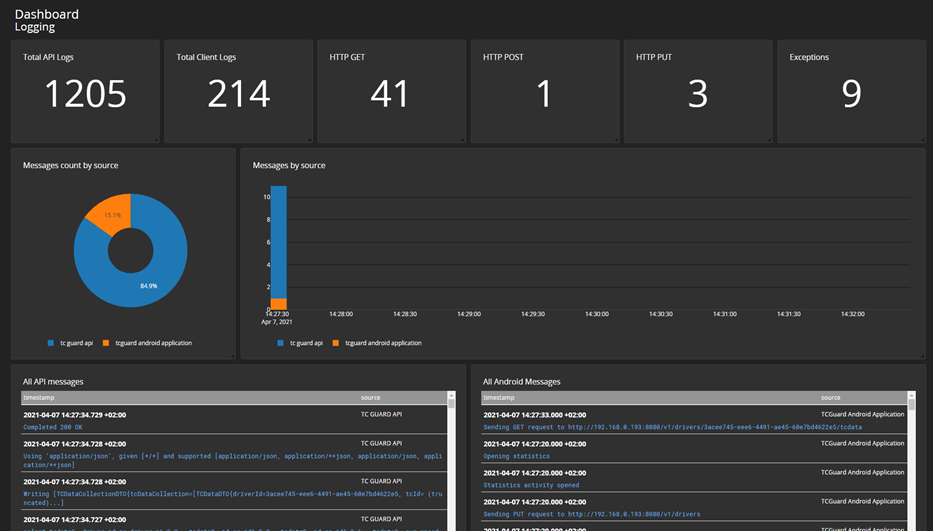Screen dimensions: 933x531
Task: Click the blue segment of the 14:27:30 bar
Action: [x=278, y=242]
